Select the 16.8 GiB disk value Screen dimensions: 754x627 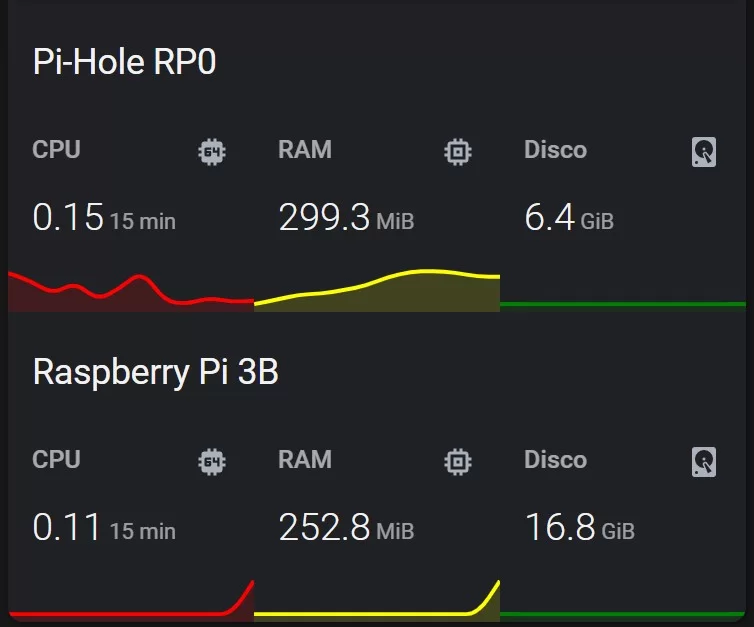pos(560,527)
